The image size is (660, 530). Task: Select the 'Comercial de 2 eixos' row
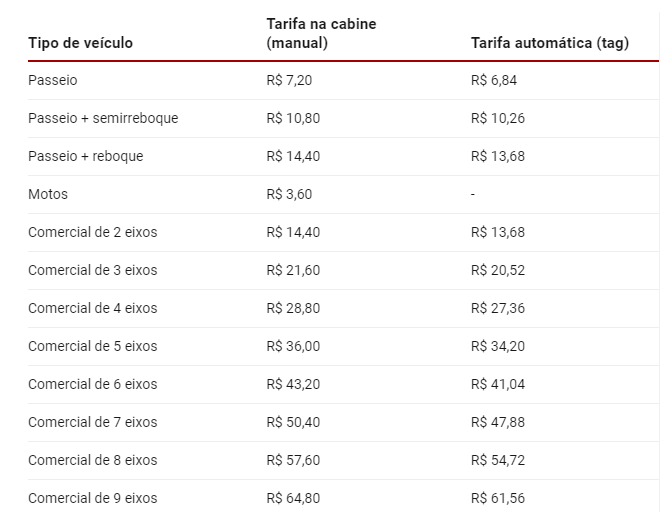coord(343,232)
